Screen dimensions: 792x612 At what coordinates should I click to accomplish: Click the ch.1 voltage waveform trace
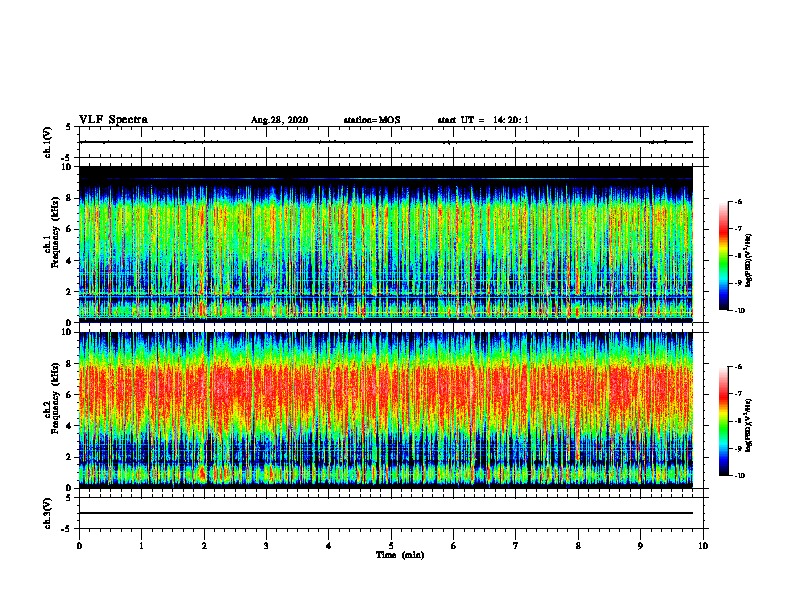tap(386, 142)
